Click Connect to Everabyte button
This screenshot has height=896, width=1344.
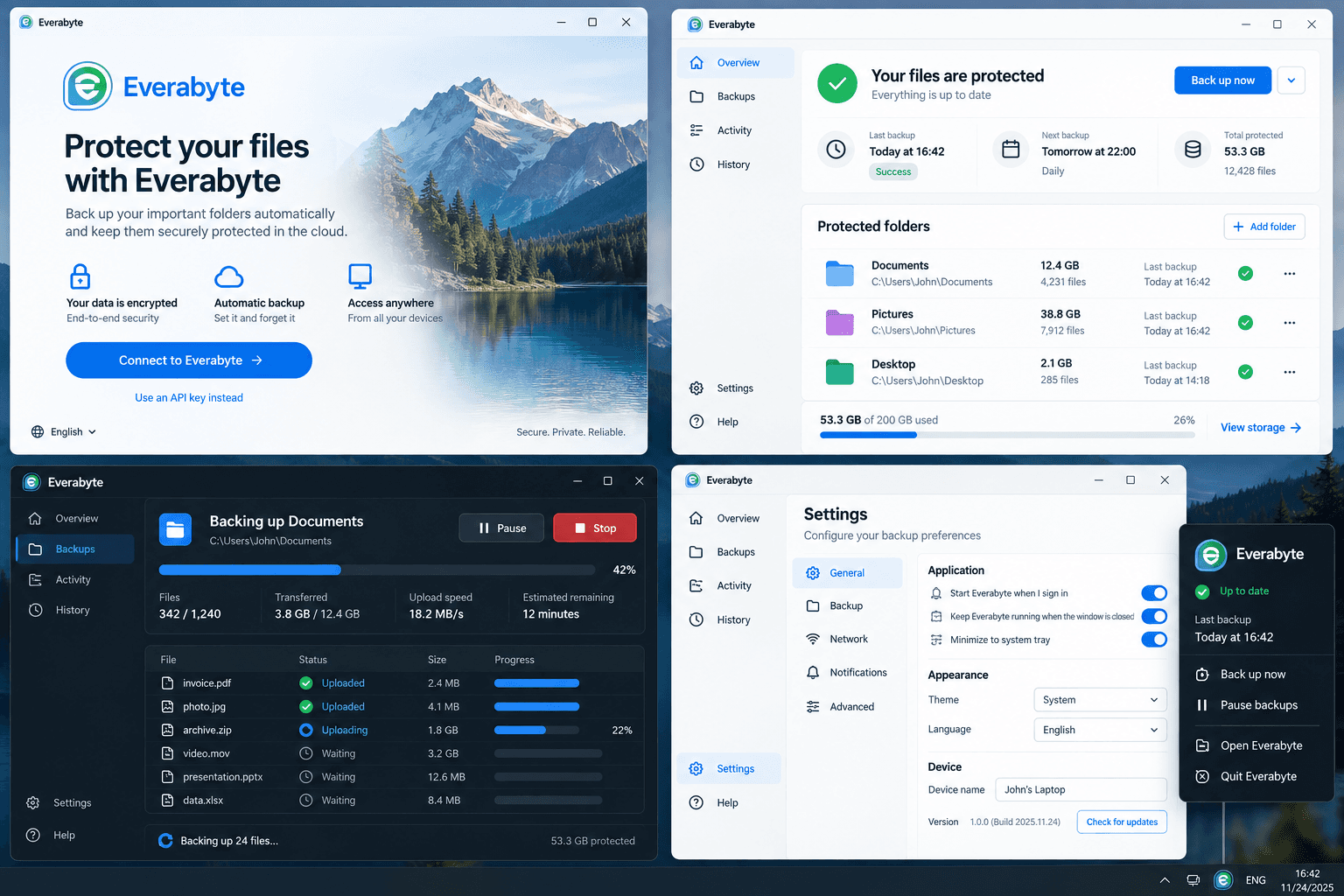189,360
